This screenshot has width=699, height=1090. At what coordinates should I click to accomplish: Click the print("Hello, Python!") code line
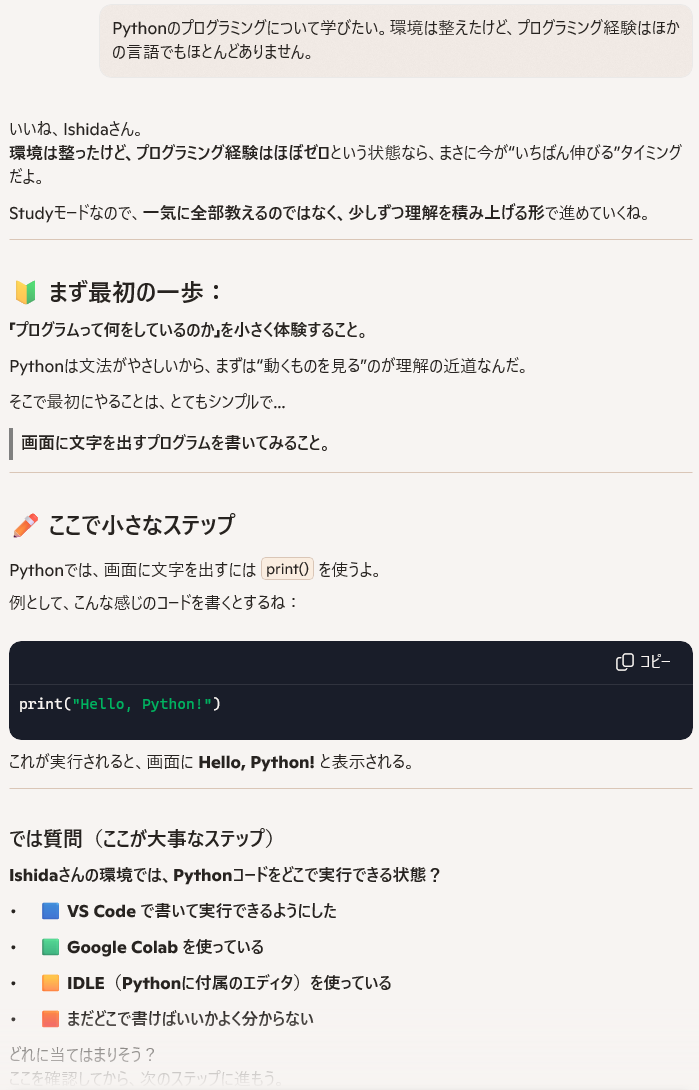point(120,704)
